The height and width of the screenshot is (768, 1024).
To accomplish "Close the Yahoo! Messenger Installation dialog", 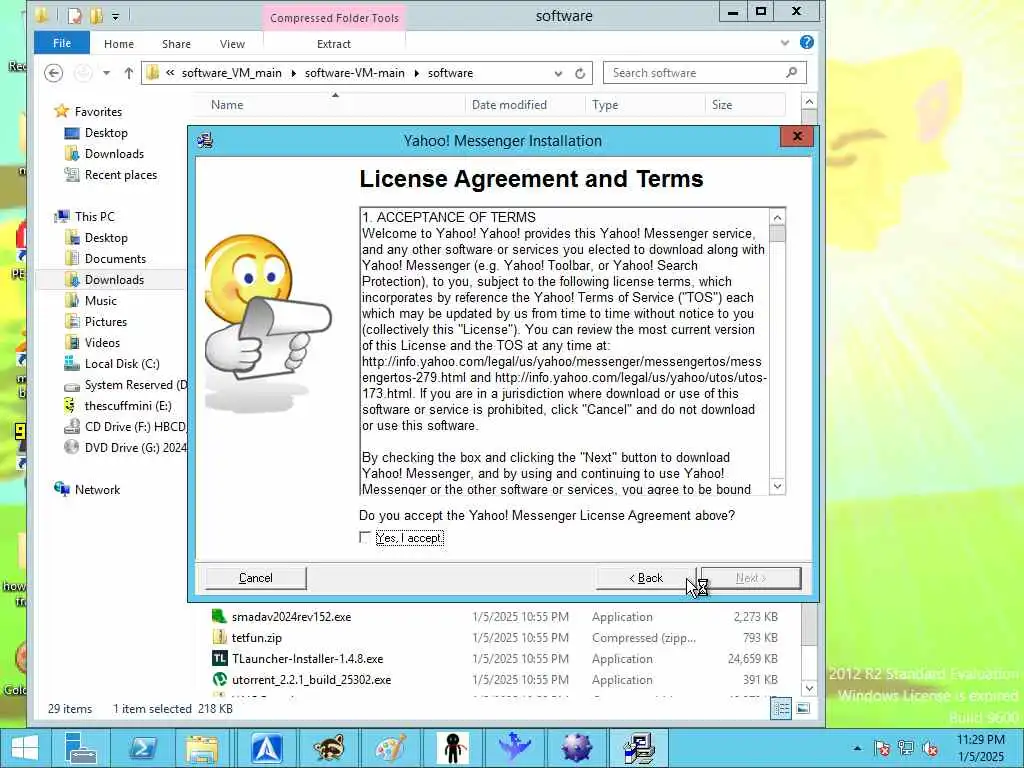I will pyautogui.click(x=797, y=136).
